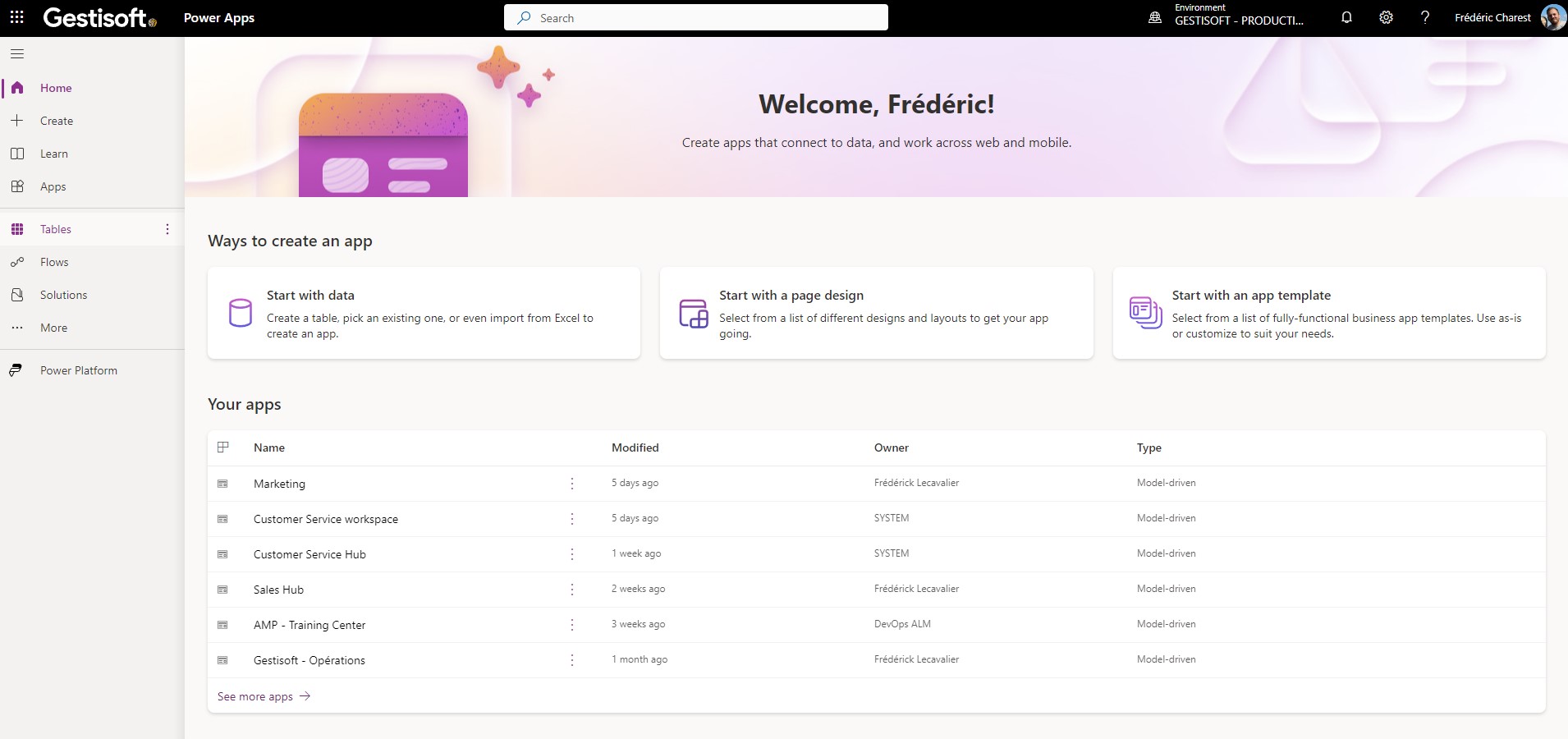The height and width of the screenshot is (739, 1568).
Task: Click app icon for AMP - Training Center
Action: click(222, 625)
